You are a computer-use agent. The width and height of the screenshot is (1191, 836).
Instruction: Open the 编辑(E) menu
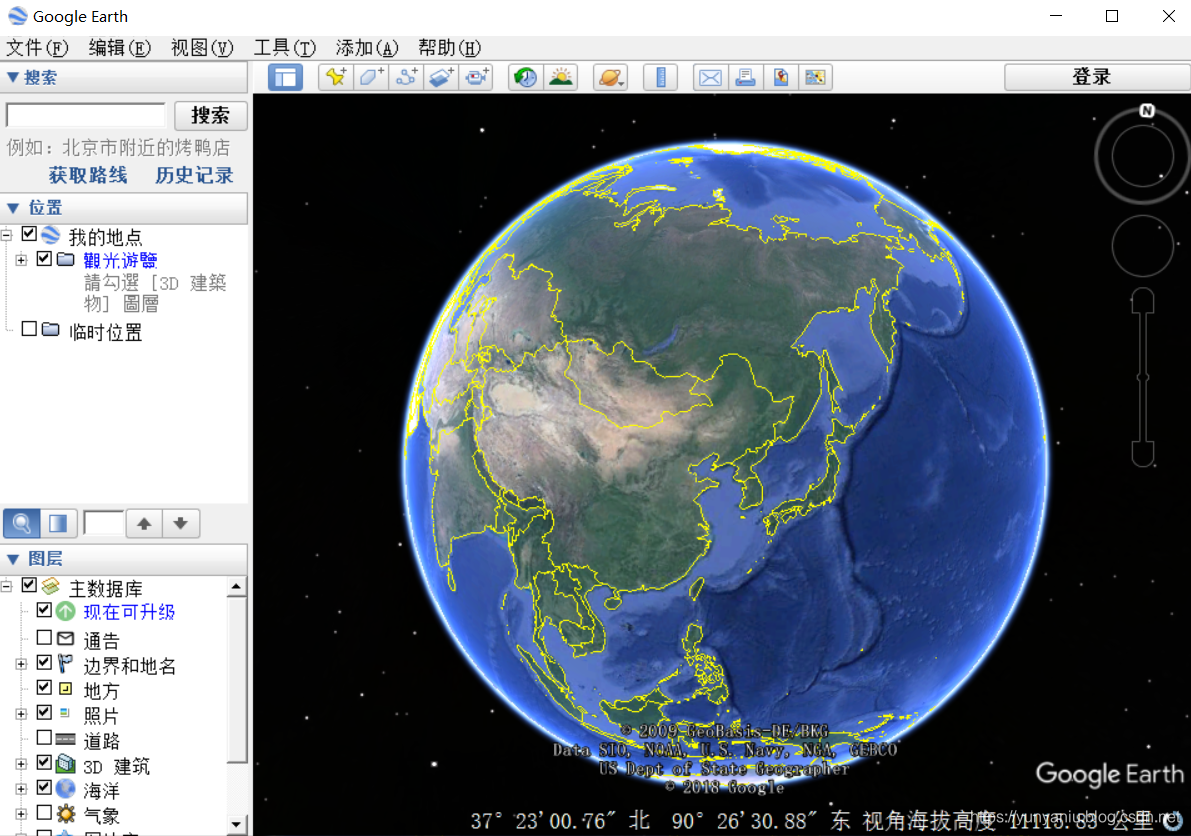tap(119, 48)
